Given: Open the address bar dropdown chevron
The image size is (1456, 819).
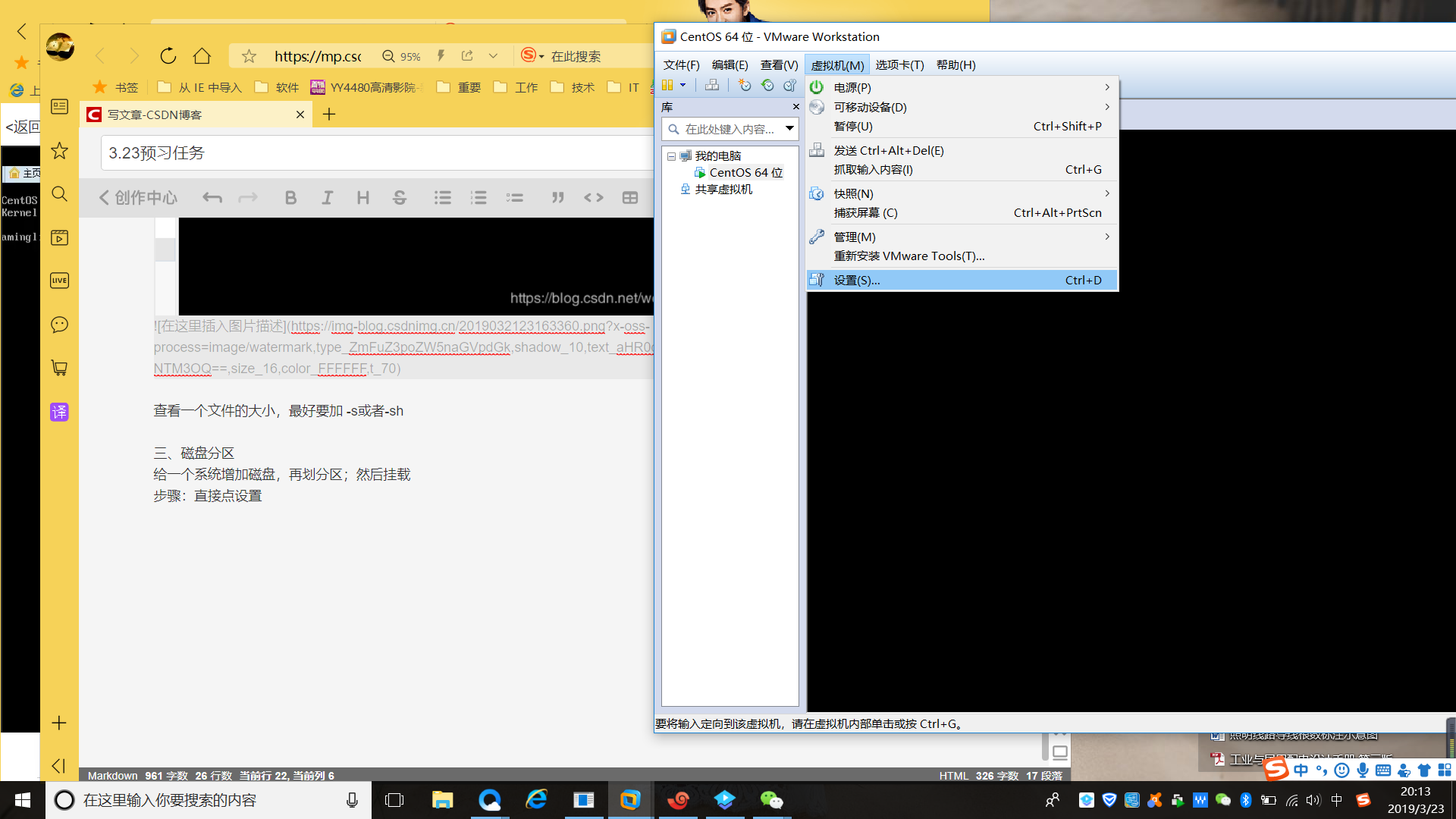Looking at the screenshot, I should coord(493,55).
